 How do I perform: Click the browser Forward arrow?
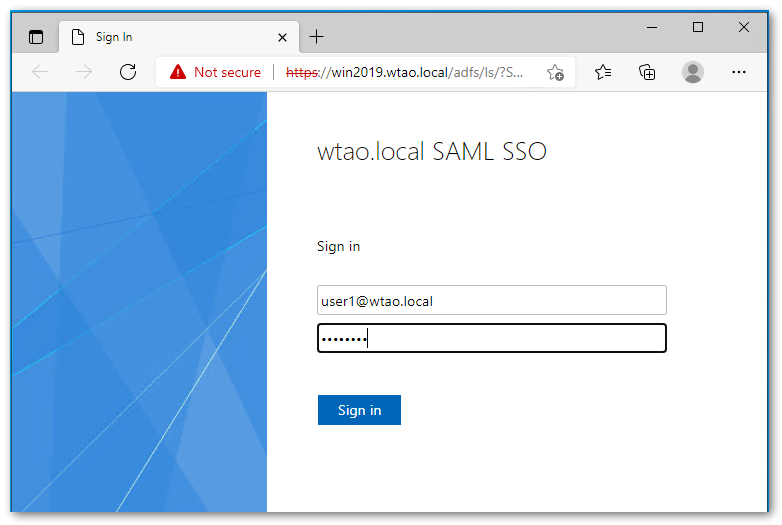84,72
